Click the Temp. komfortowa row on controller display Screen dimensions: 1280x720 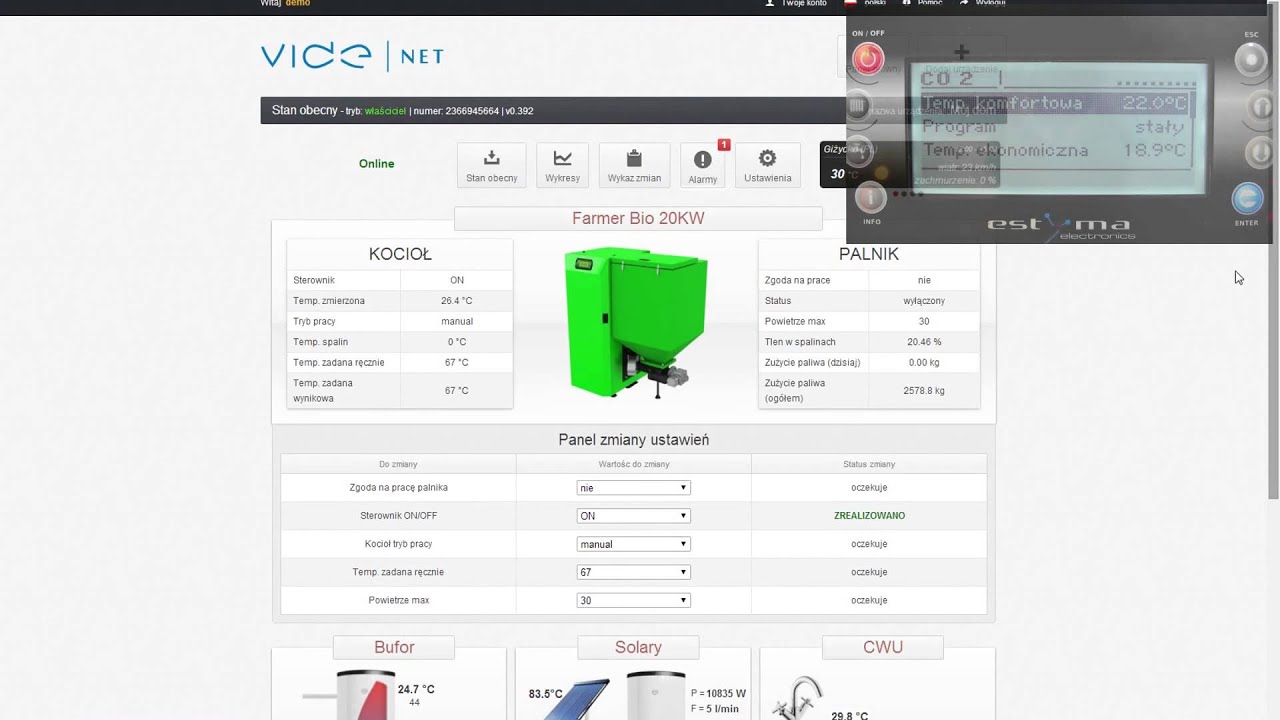click(x=1054, y=103)
